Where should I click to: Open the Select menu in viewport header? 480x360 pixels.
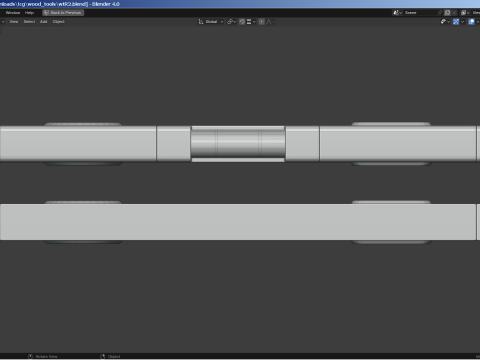(29, 22)
